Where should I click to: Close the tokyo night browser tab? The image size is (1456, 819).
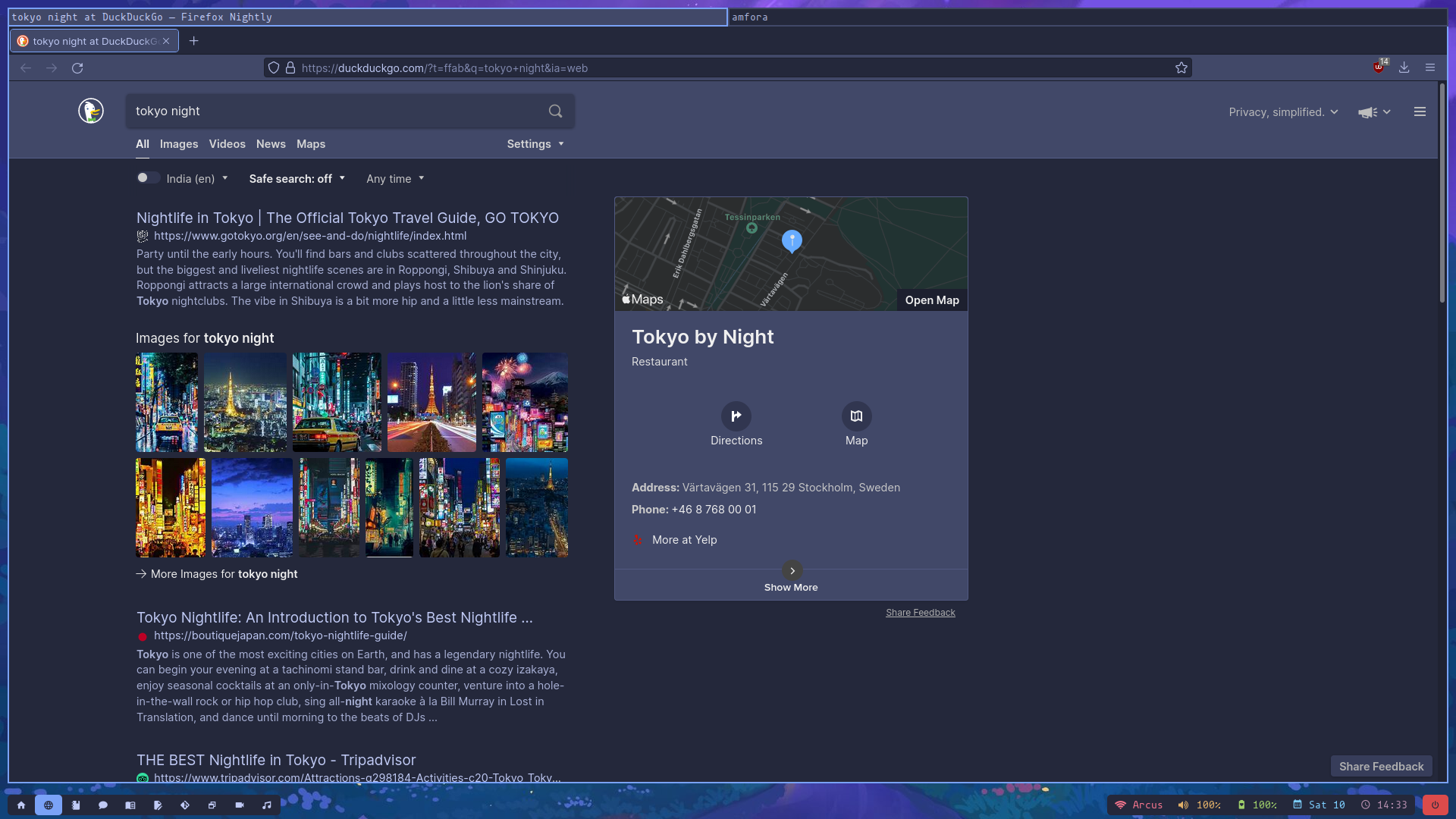[x=166, y=41]
